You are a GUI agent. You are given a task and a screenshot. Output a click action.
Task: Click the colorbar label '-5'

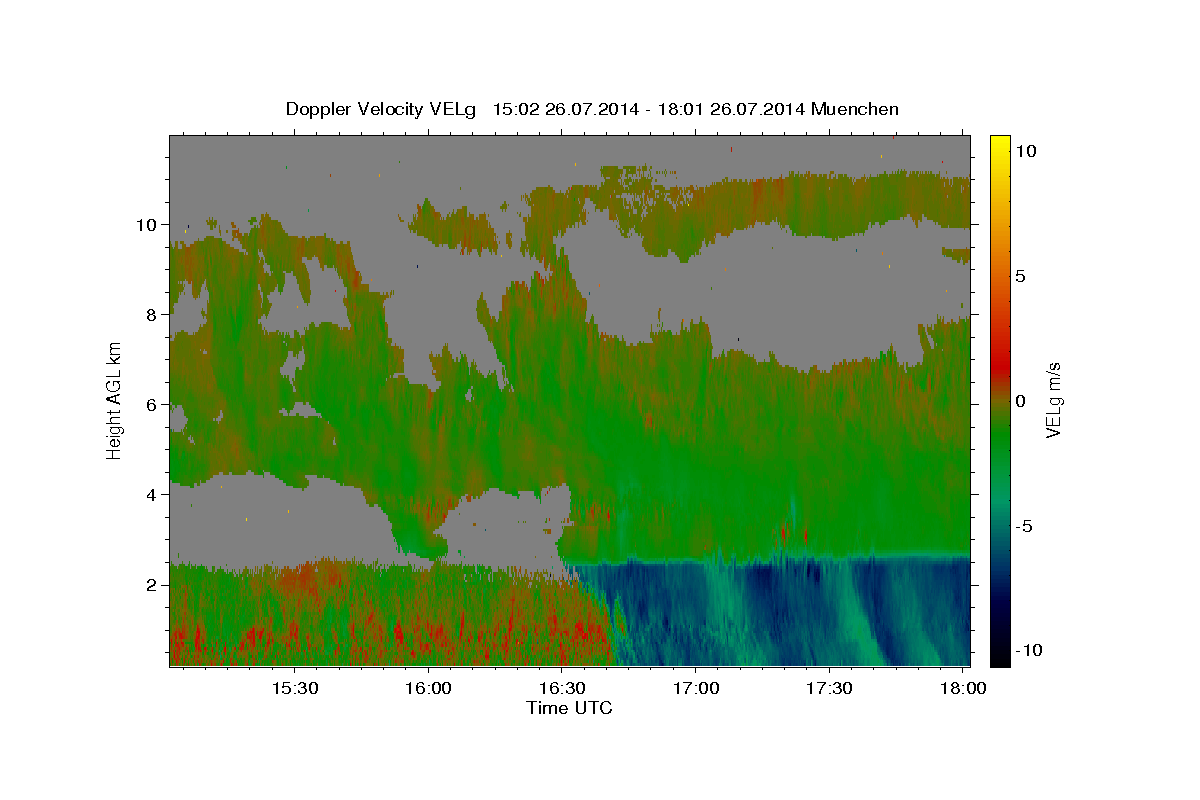pyautogui.click(x=1024, y=526)
